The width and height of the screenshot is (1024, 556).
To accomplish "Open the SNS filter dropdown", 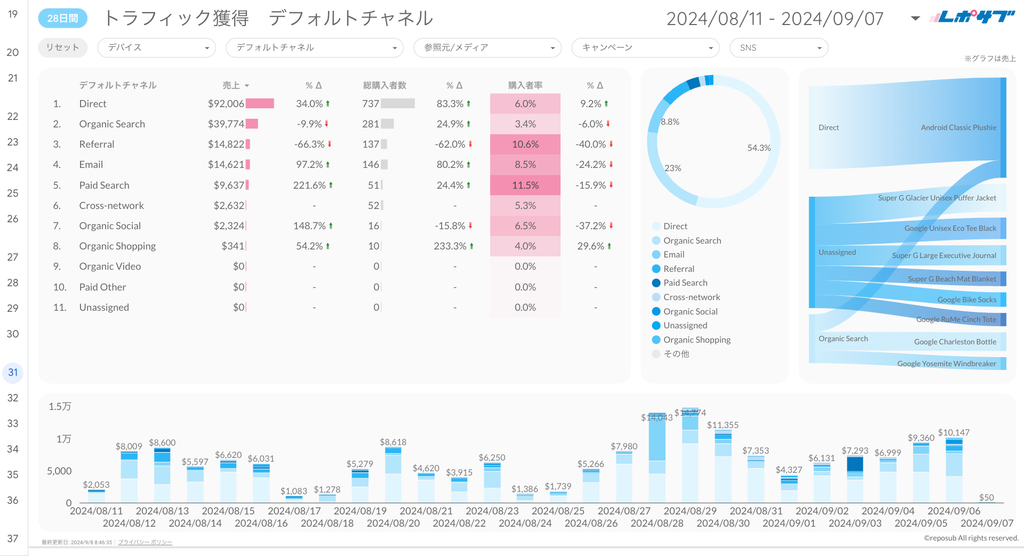I will pos(778,47).
